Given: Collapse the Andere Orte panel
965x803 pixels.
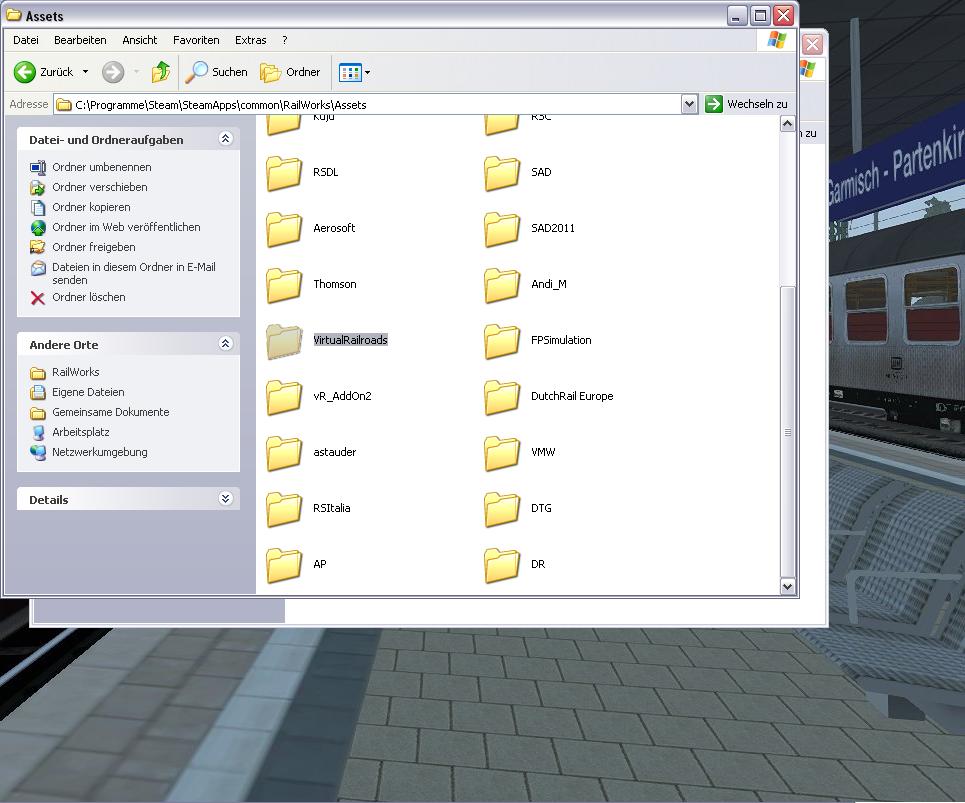Looking at the screenshot, I should click(x=225, y=344).
